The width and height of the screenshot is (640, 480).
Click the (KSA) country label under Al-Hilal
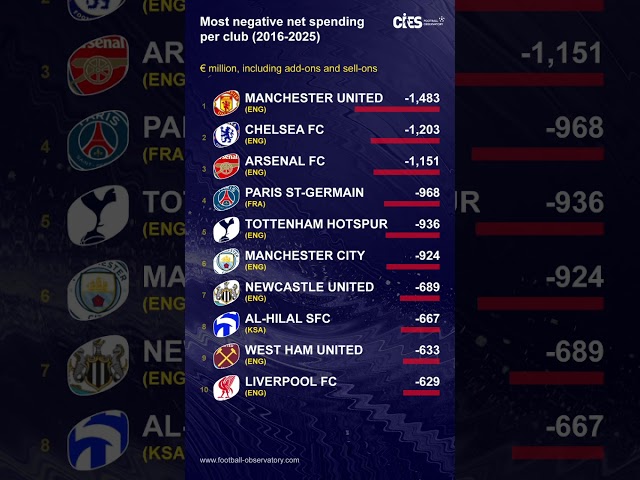(x=255, y=330)
